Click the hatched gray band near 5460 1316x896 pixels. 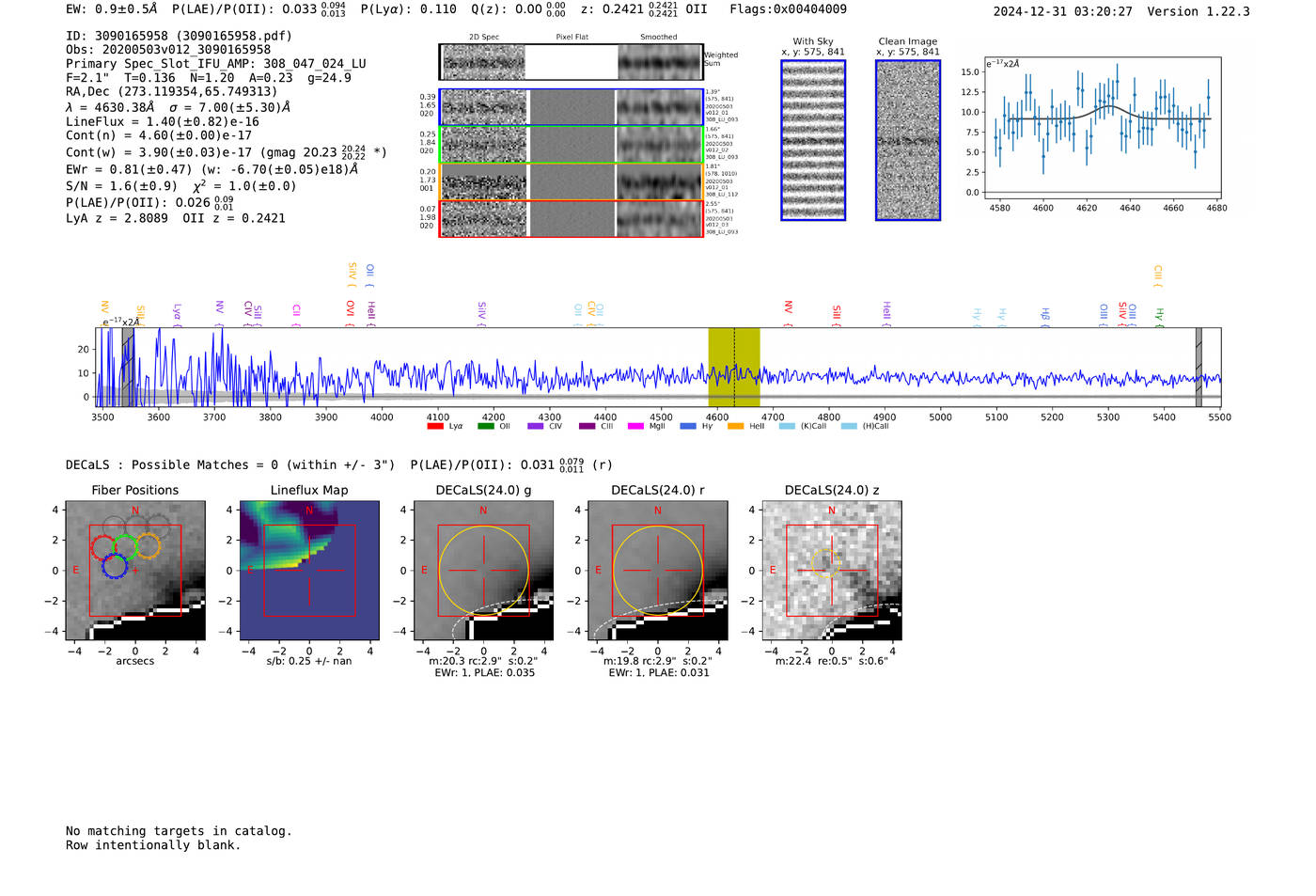1198,368
